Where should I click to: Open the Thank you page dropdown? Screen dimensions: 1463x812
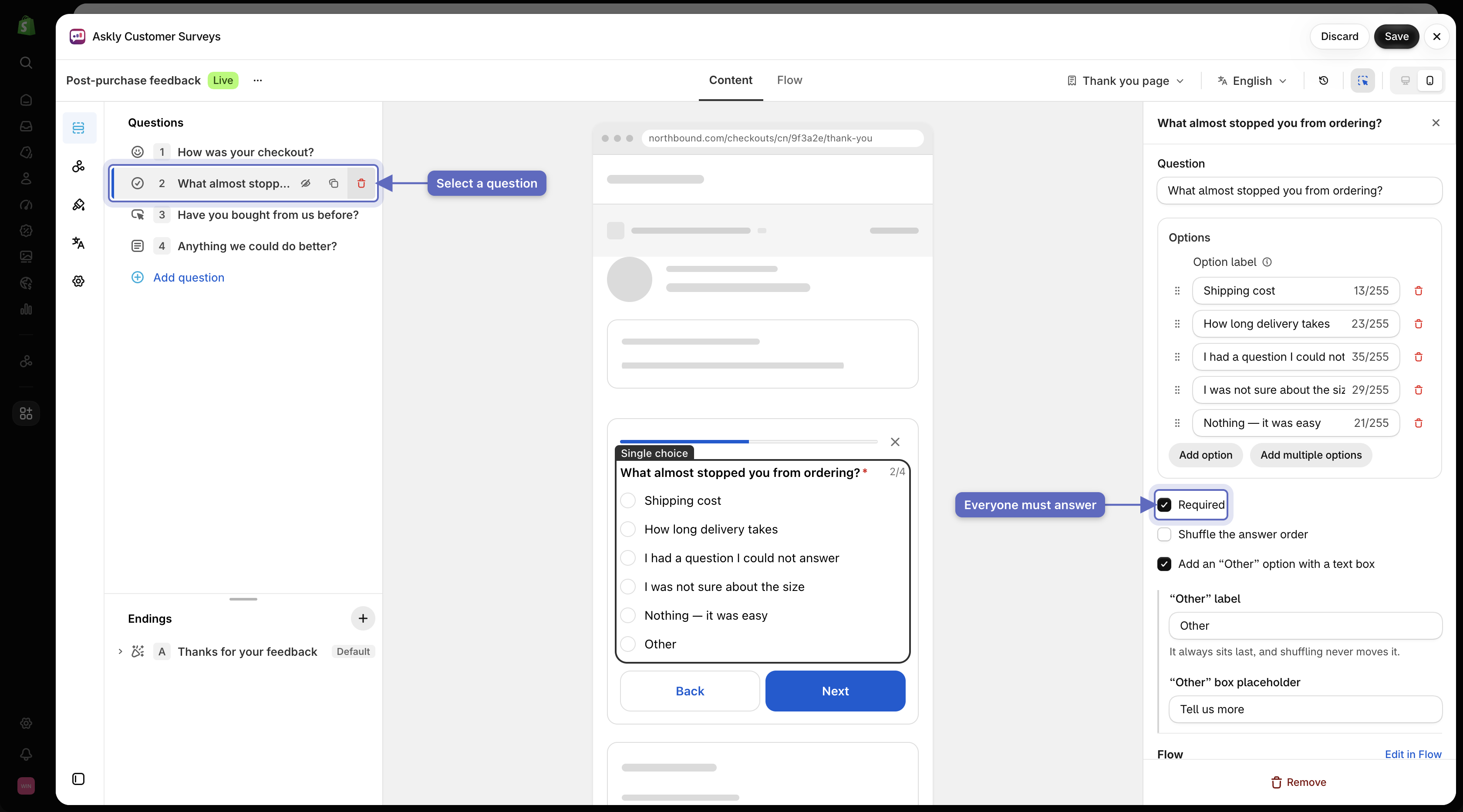click(1125, 81)
